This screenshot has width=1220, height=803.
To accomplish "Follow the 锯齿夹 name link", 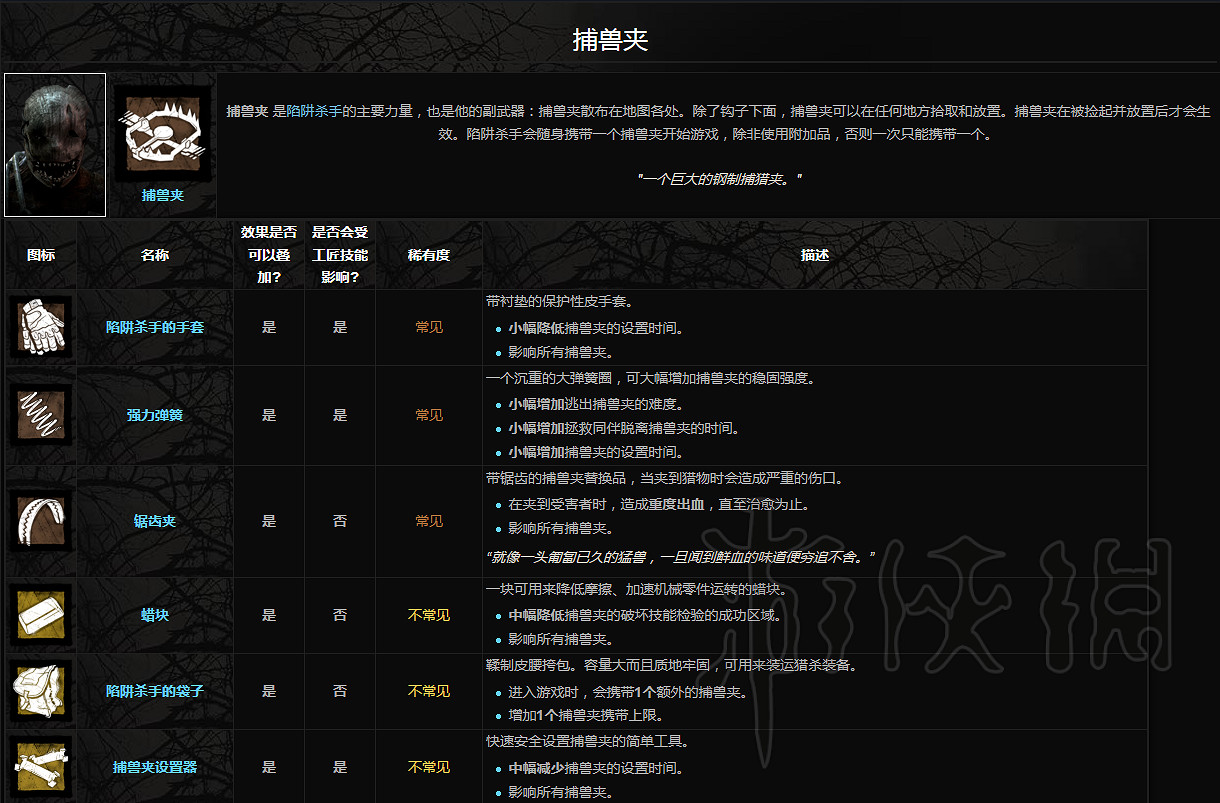I will [x=155, y=521].
